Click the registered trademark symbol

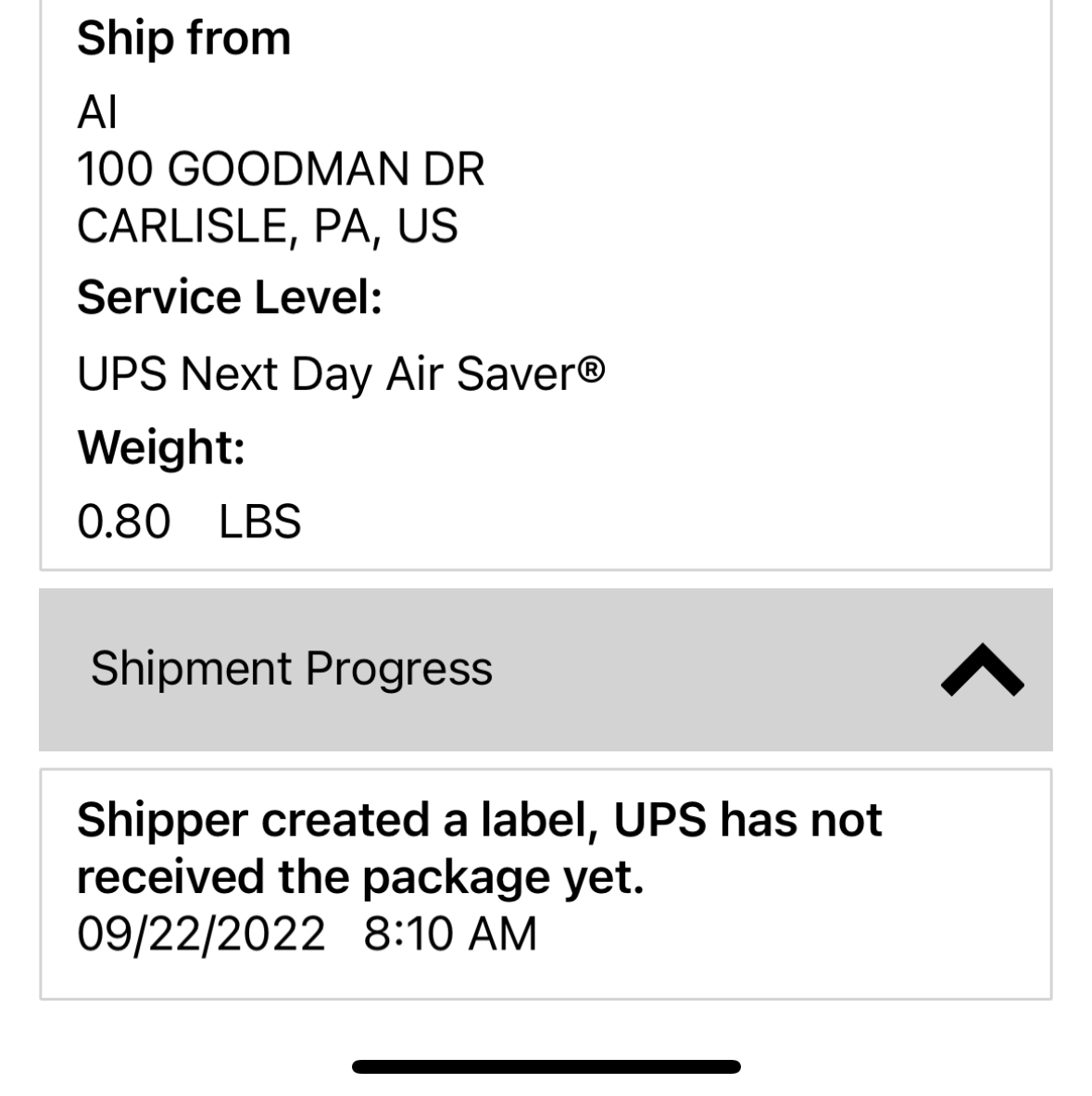tap(592, 371)
